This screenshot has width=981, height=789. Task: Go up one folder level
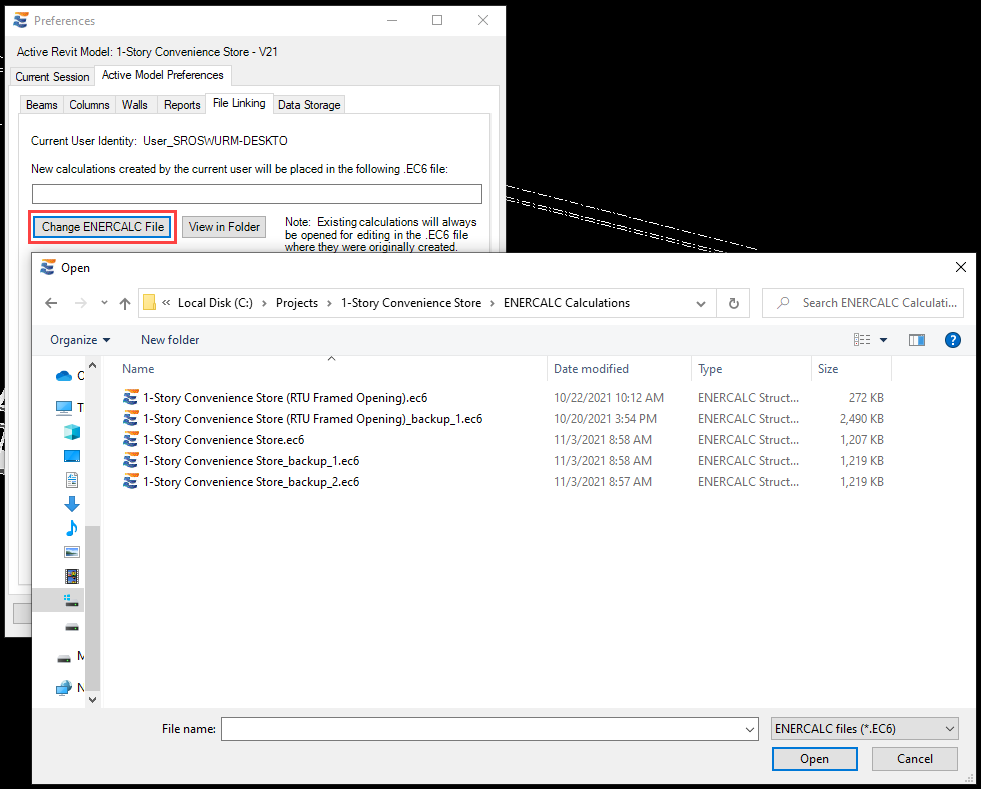125,303
